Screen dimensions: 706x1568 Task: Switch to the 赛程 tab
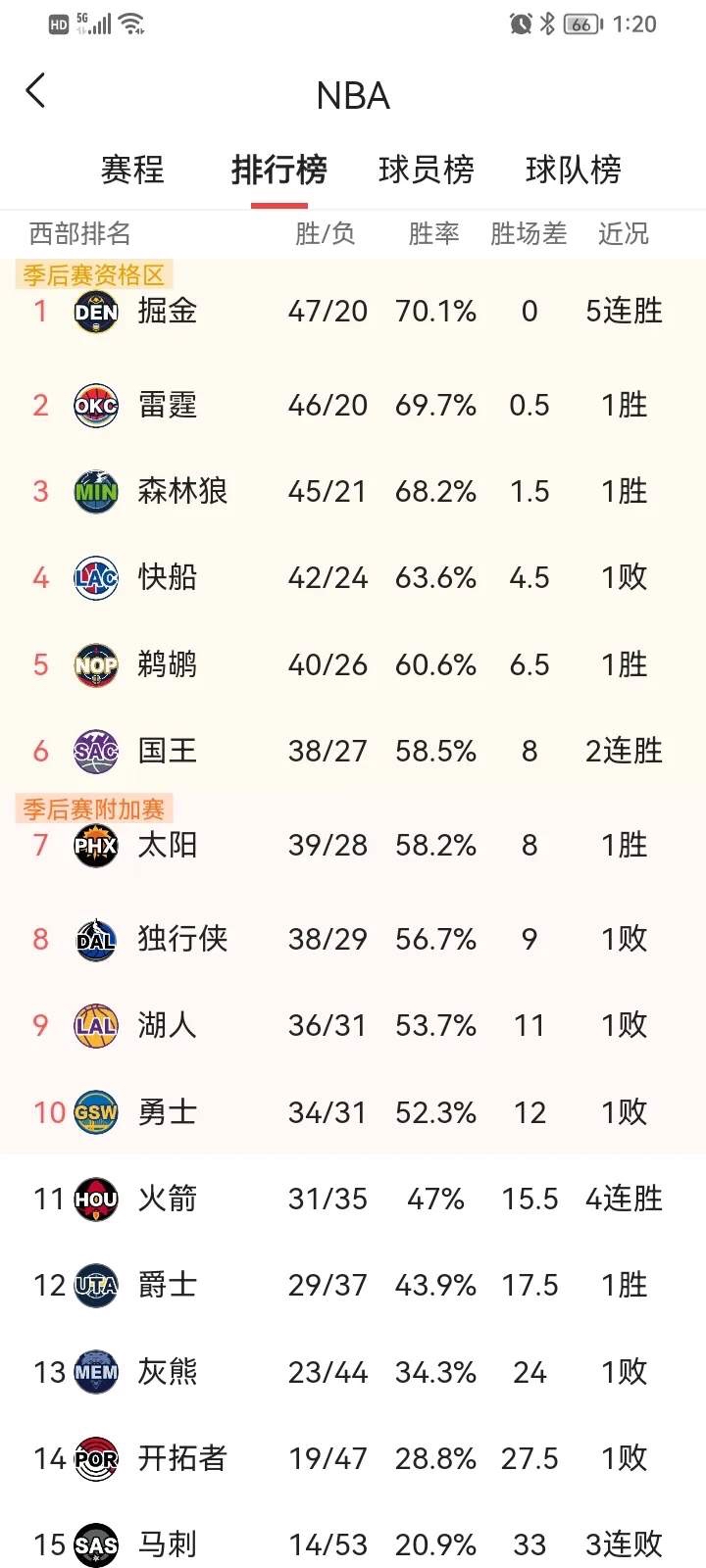(132, 170)
